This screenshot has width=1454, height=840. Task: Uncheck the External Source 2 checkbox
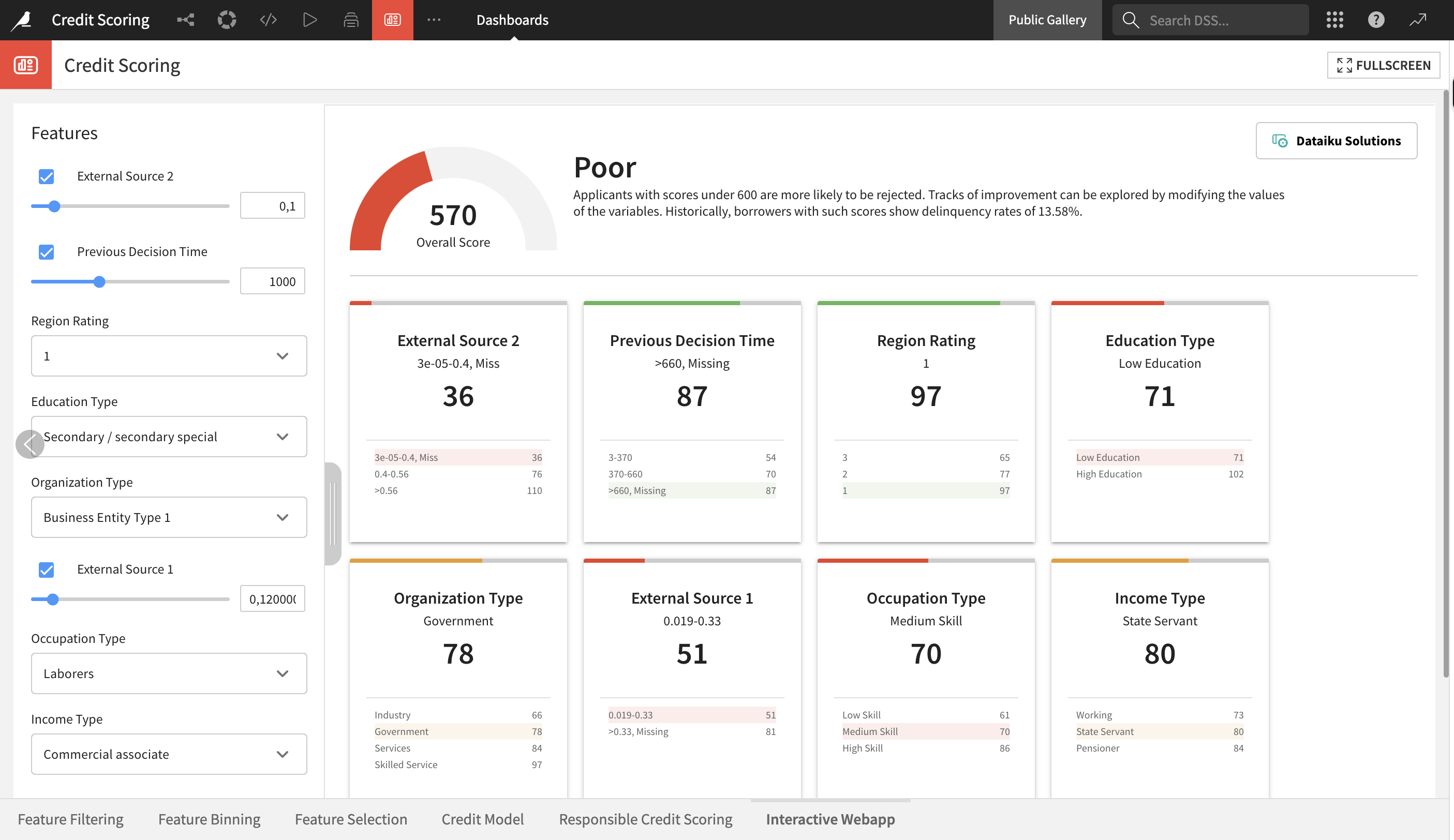[x=46, y=176]
